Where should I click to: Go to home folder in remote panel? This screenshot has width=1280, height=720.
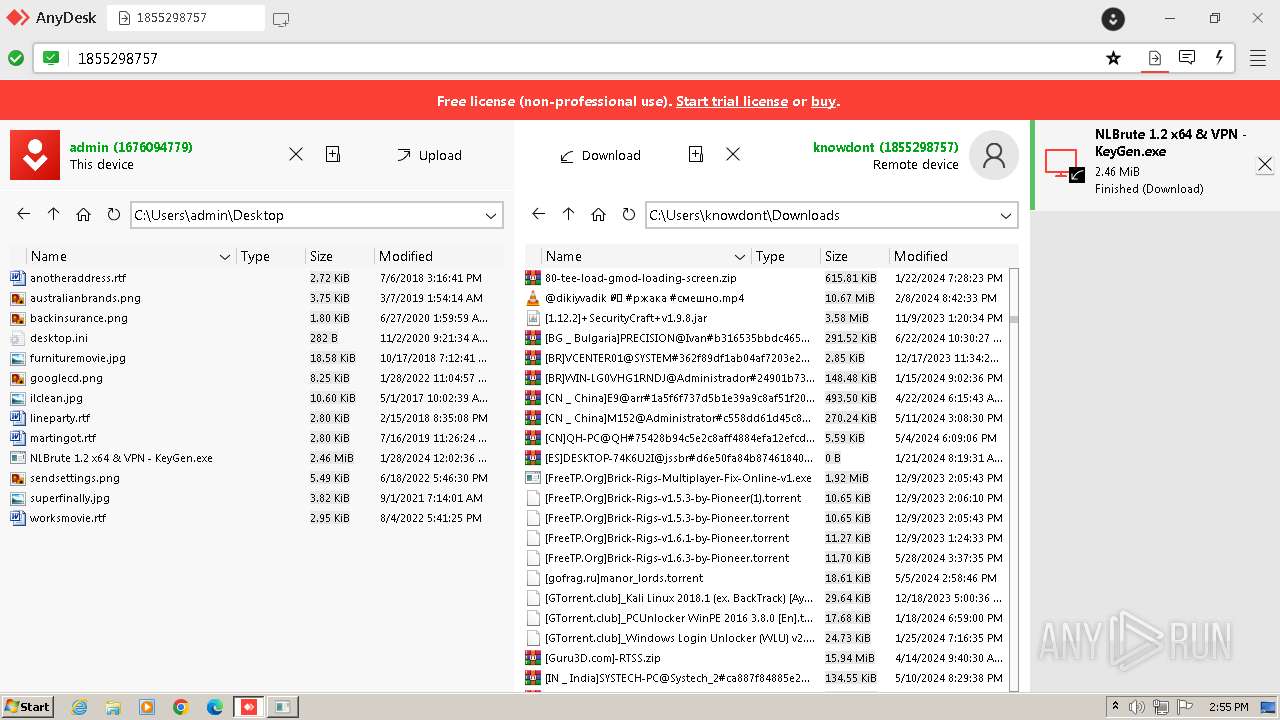click(x=599, y=214)
